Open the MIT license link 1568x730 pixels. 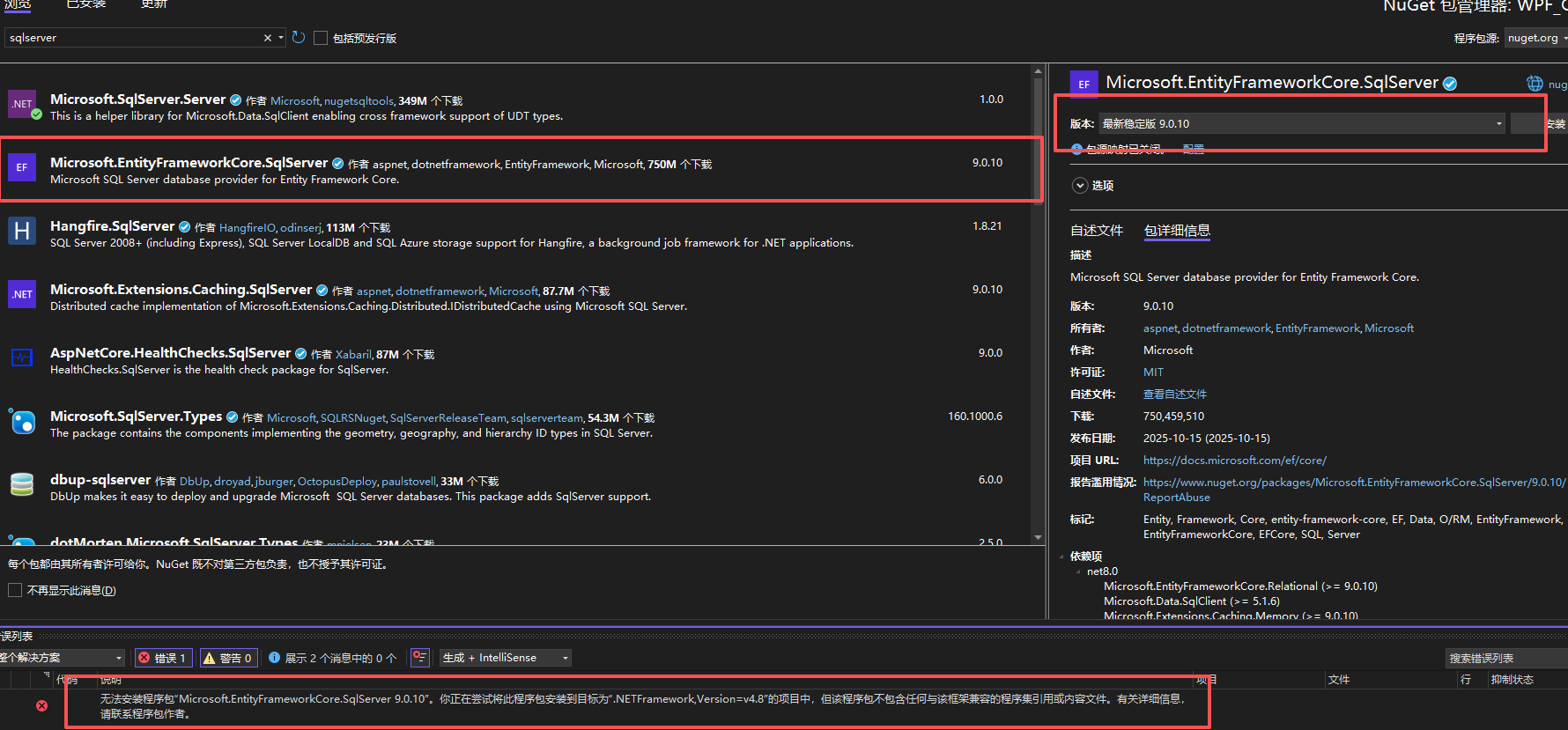pyautogui.click(x=1153, y=372)
